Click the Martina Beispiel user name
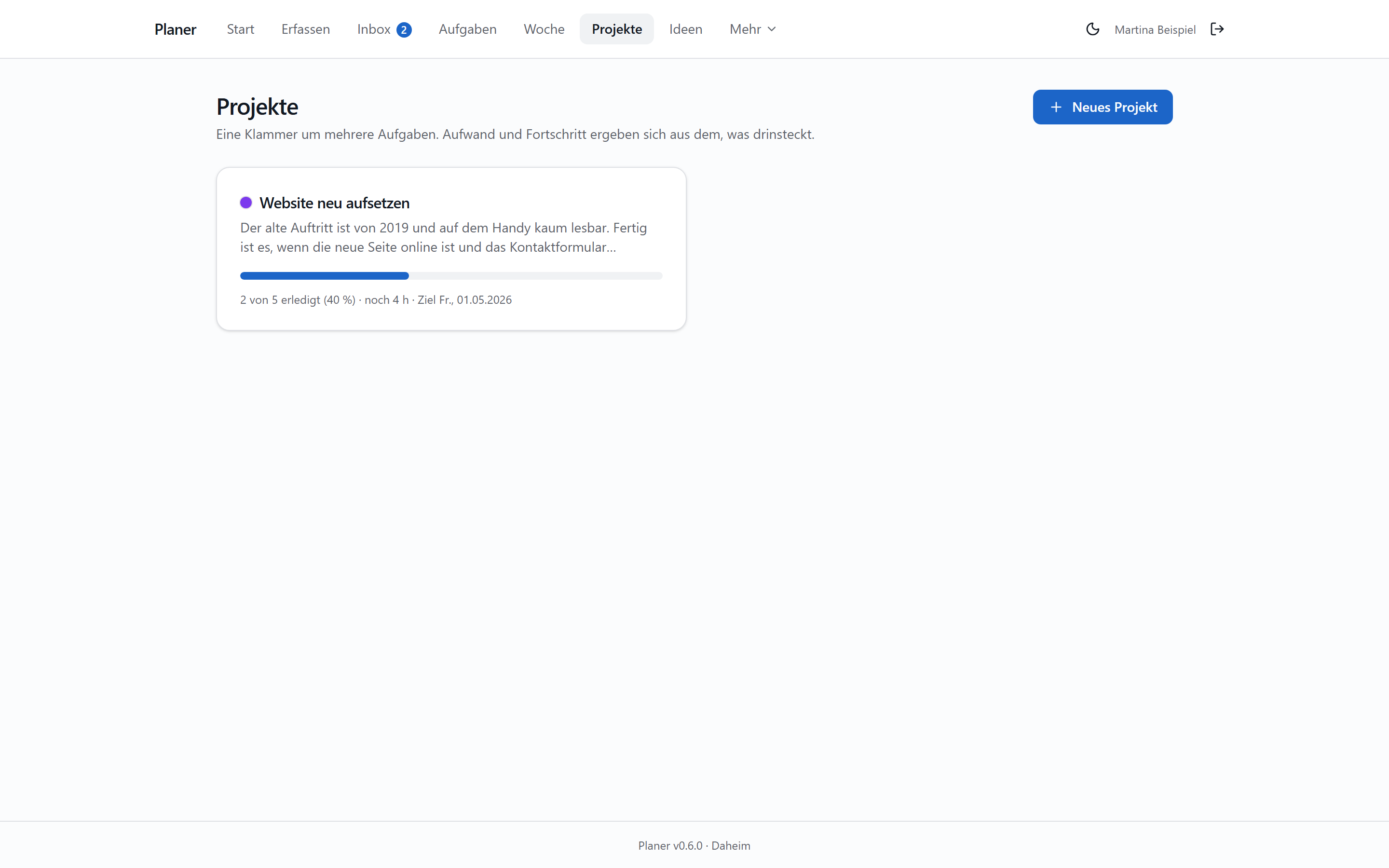 point(1154,30)
